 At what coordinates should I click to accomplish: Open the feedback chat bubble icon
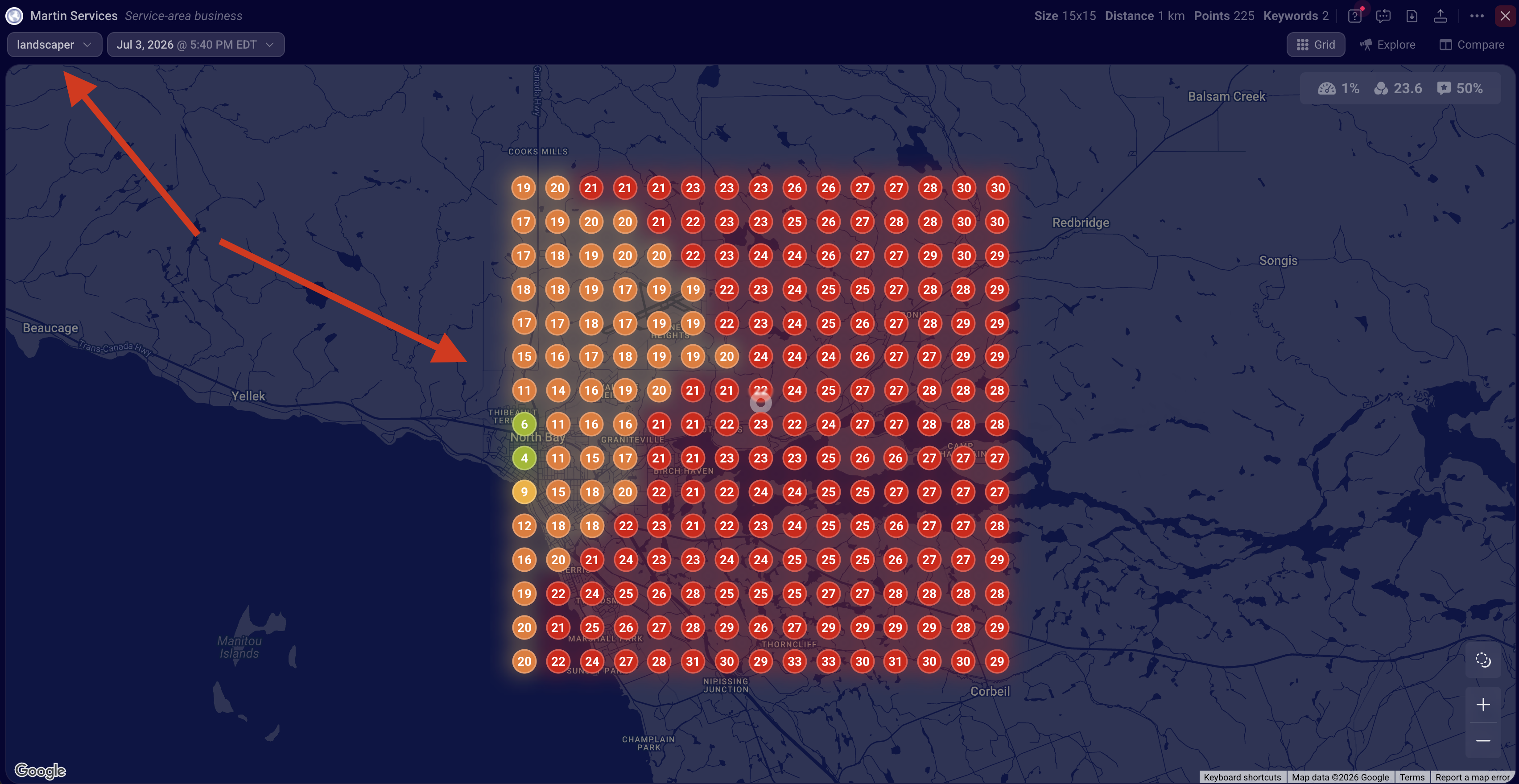tap(1383, 16)
